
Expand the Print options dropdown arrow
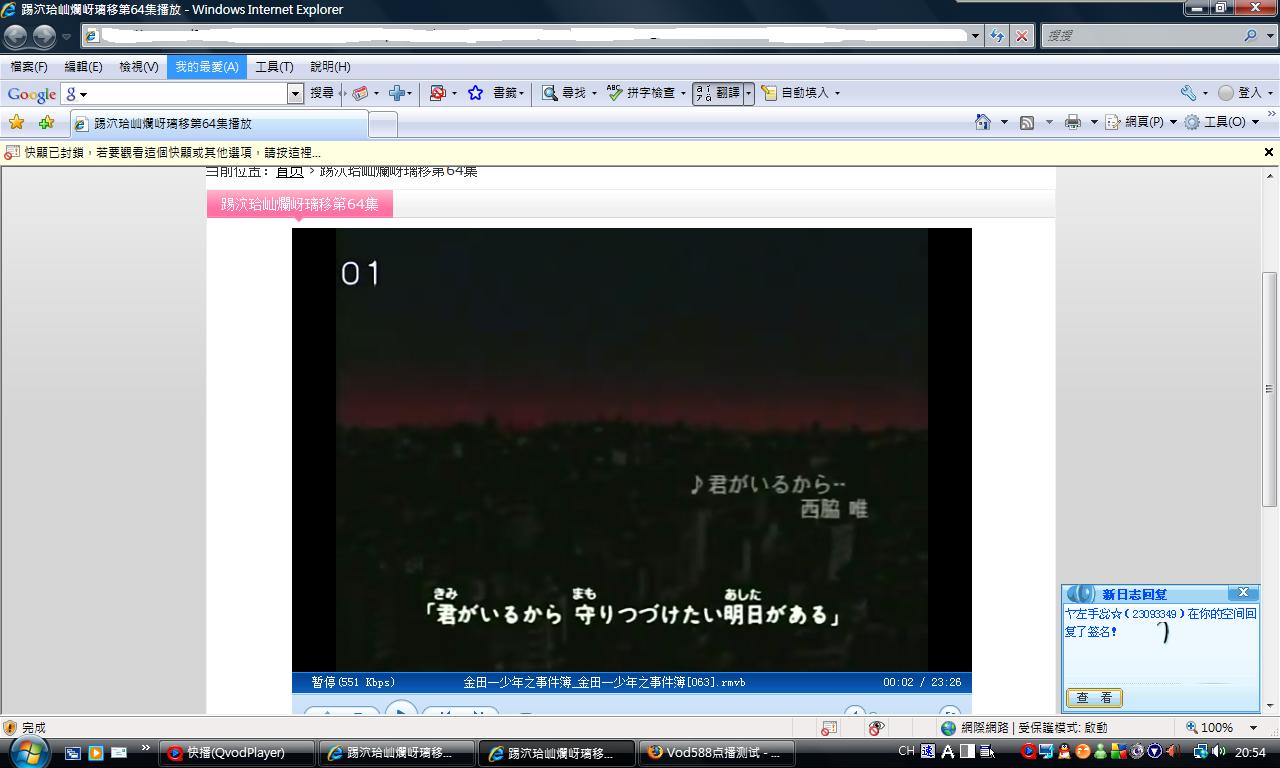pyautogui.click(x=1093, y=122)
